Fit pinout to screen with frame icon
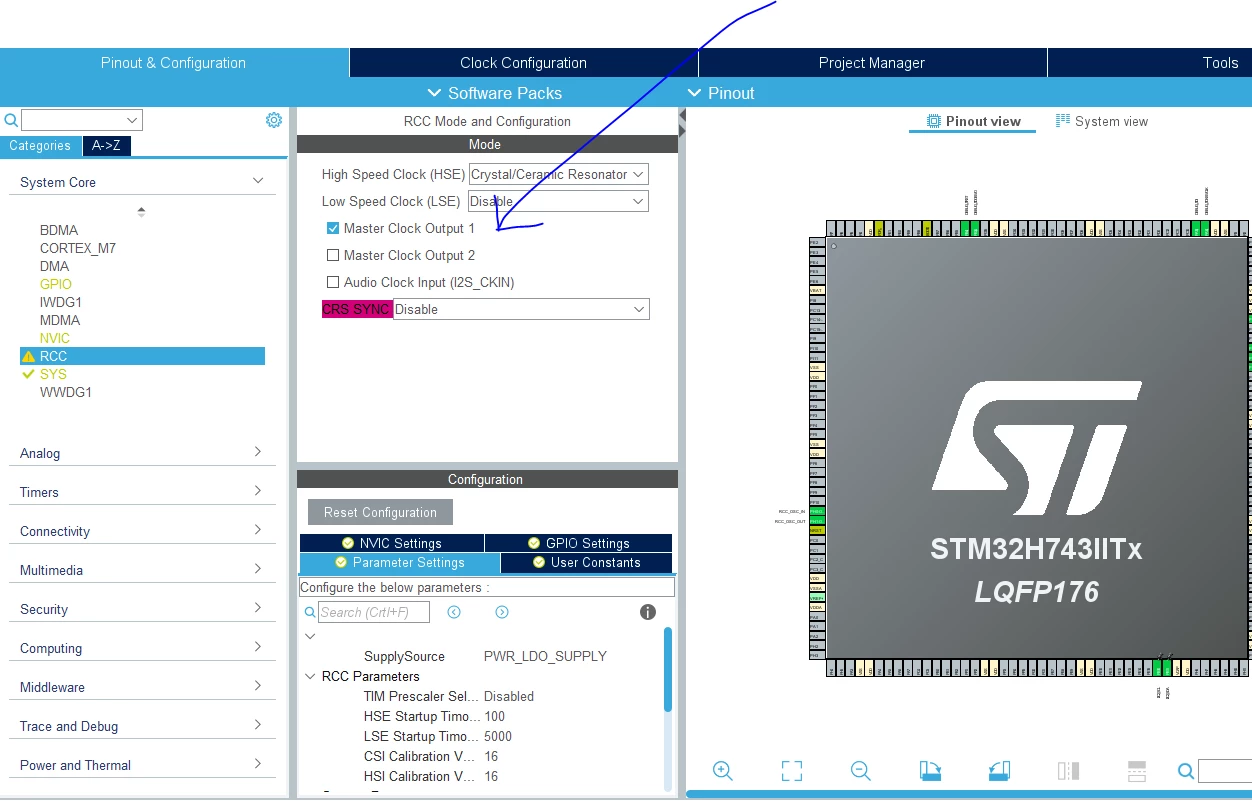The width and height of the screenshot is (1252, 801). coord(792,770)
